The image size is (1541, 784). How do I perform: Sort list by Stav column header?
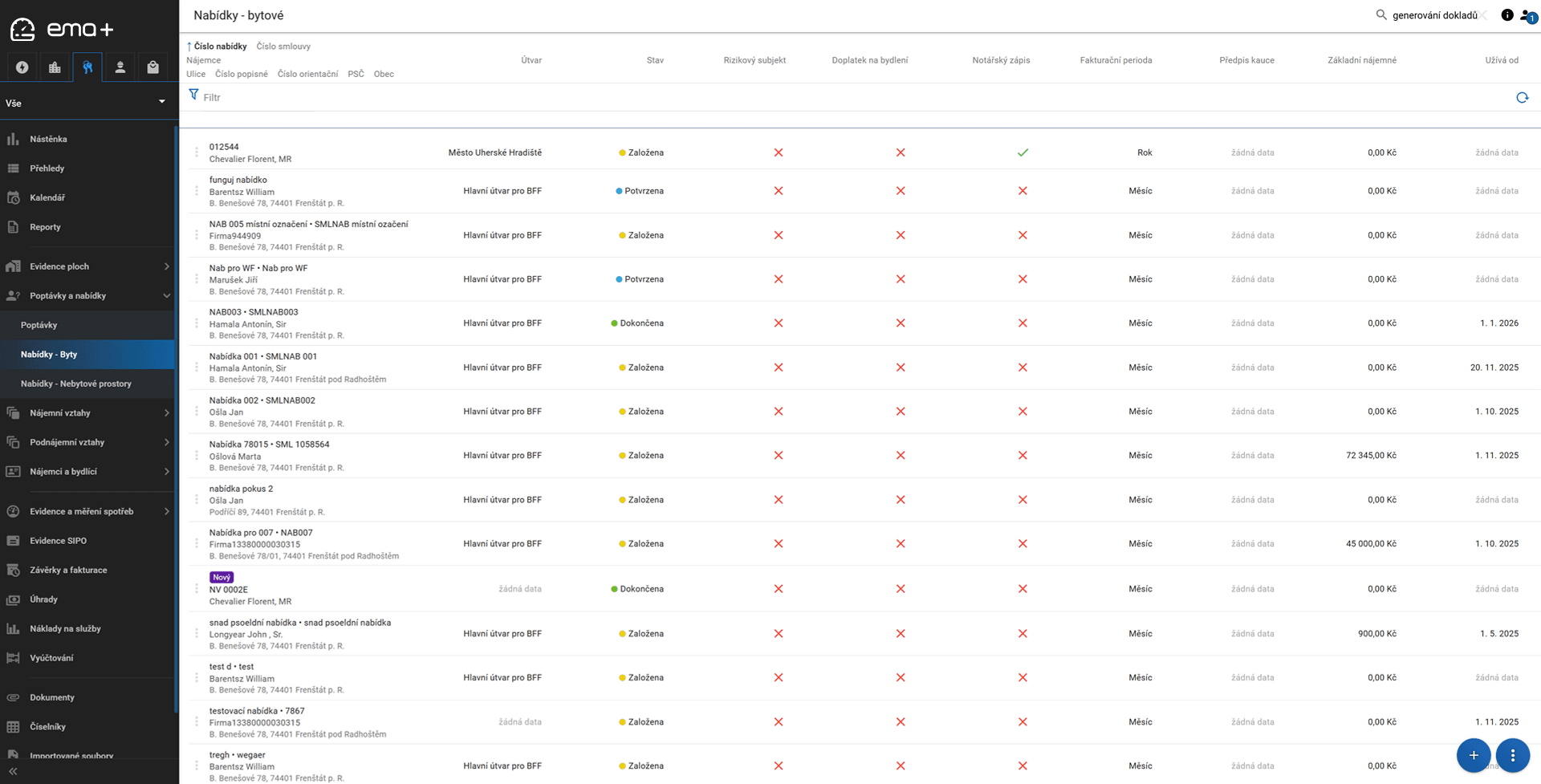tap(655, 60)
